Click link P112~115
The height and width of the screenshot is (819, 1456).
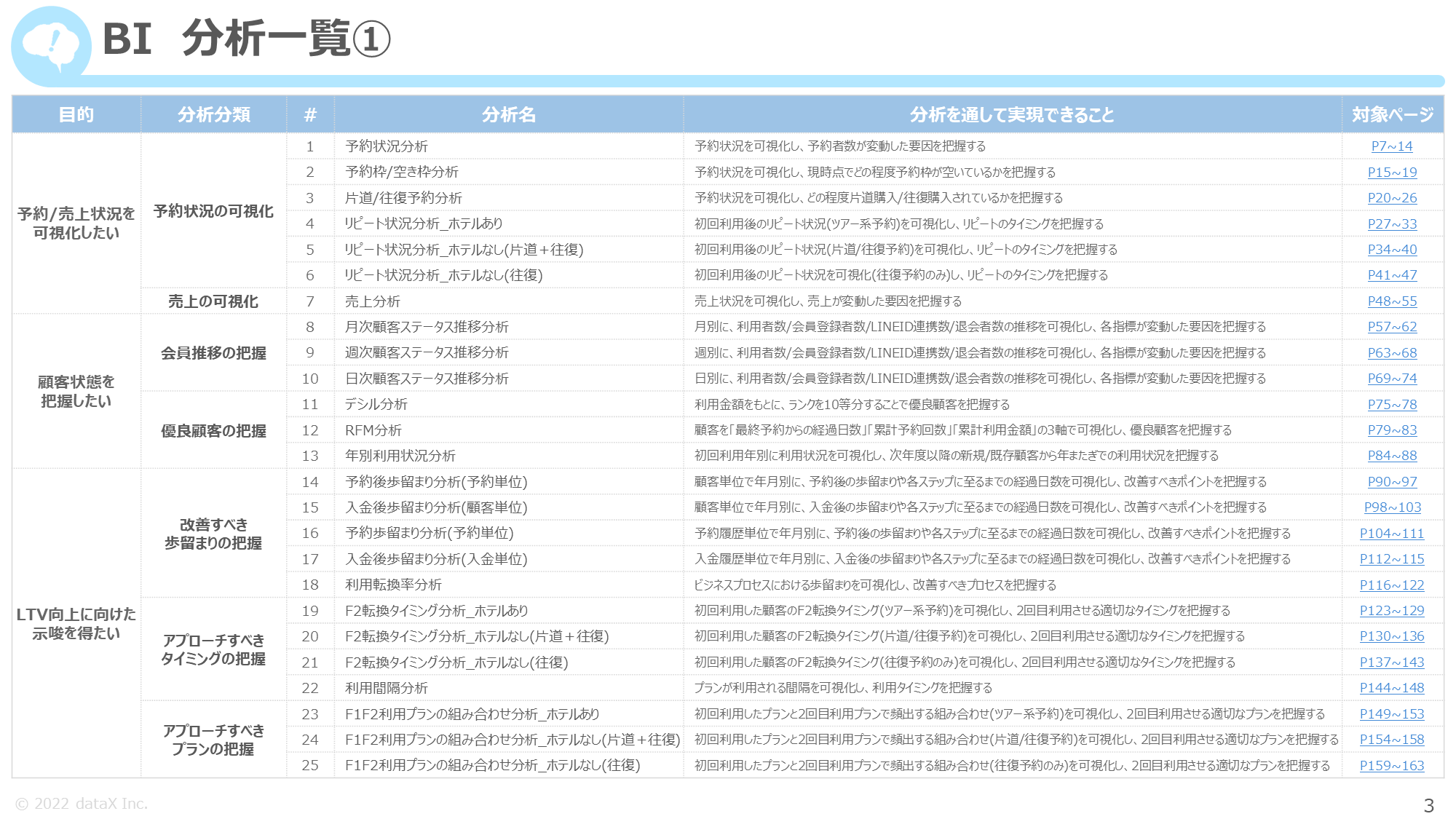[x=1392, y=559]
